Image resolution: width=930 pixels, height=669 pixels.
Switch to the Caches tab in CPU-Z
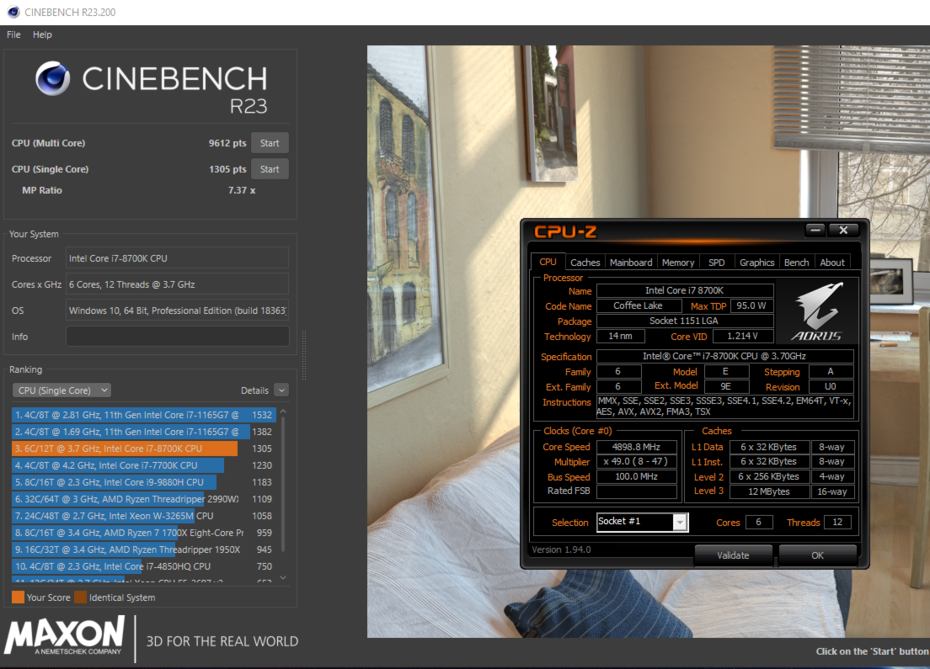[586, 262]
